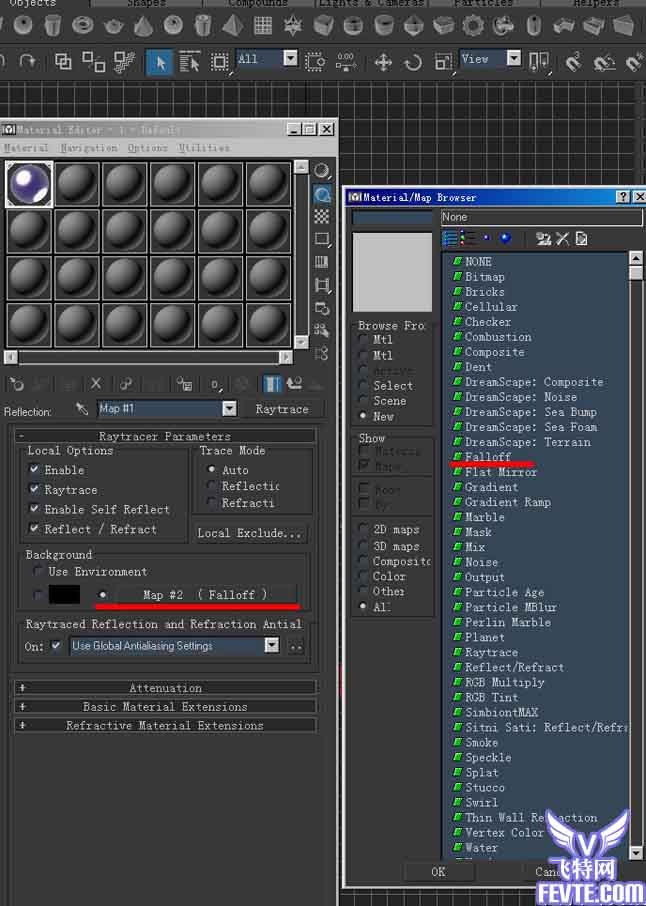Switch to the Shapes tab
The height and width of the screenshot is (906, 646).
coord(147,3)
